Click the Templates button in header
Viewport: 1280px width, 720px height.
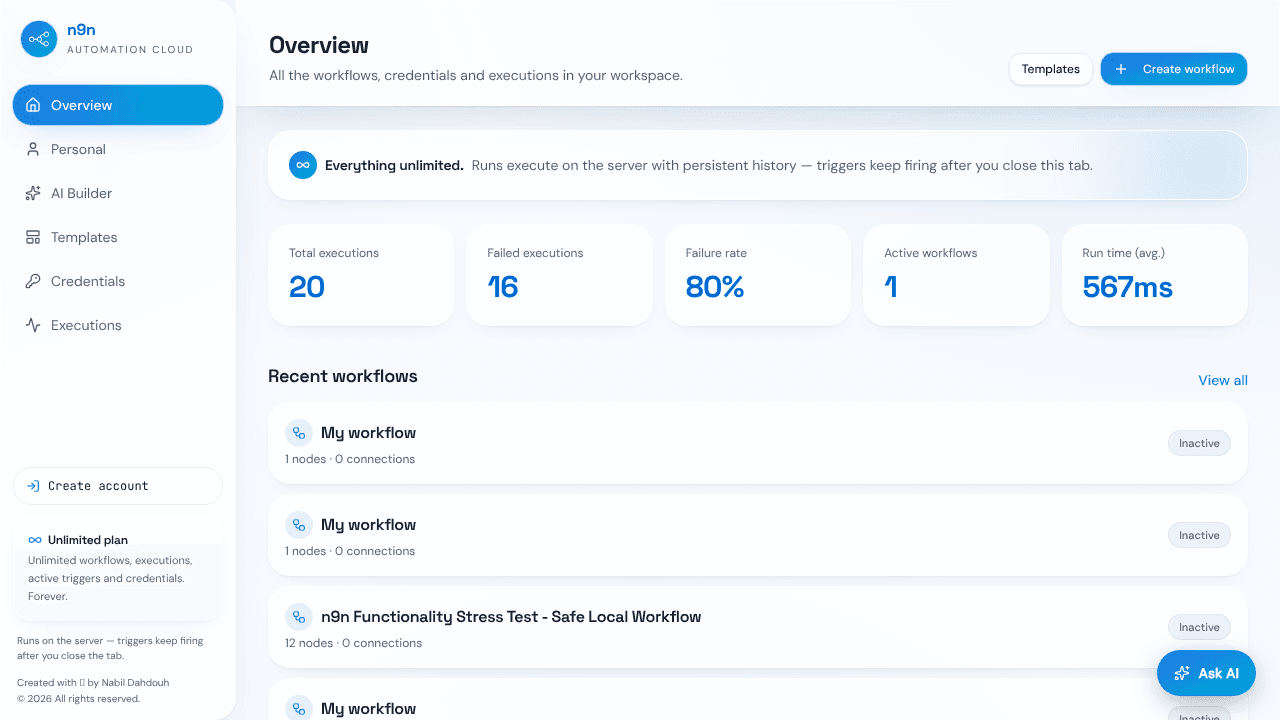click(x=1051, y=69)
